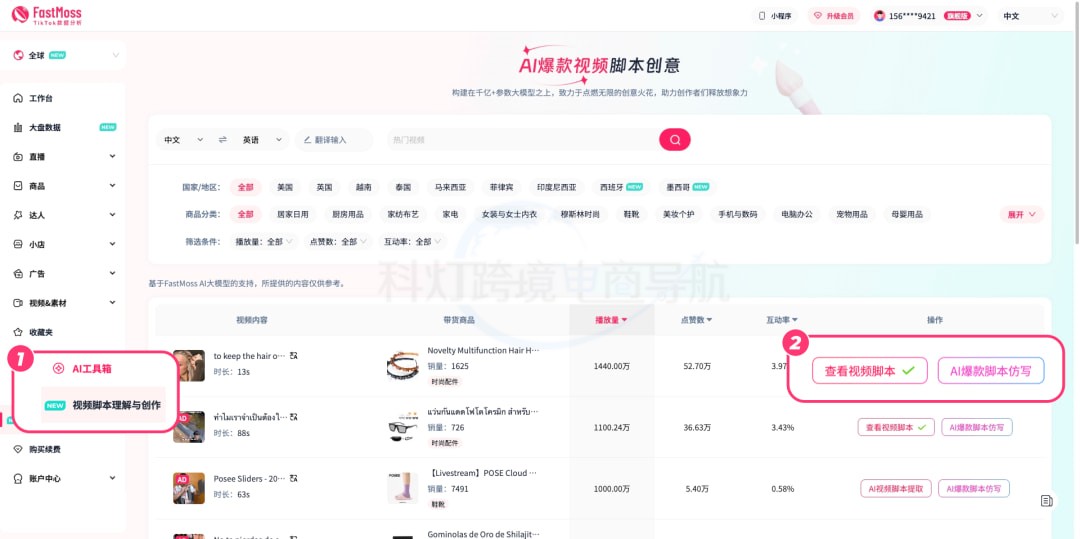Image resolution: width=1080 pixels, height=539 pixels.
Task: Click the 升级会员 button
Action: click(x=833, y=16)
